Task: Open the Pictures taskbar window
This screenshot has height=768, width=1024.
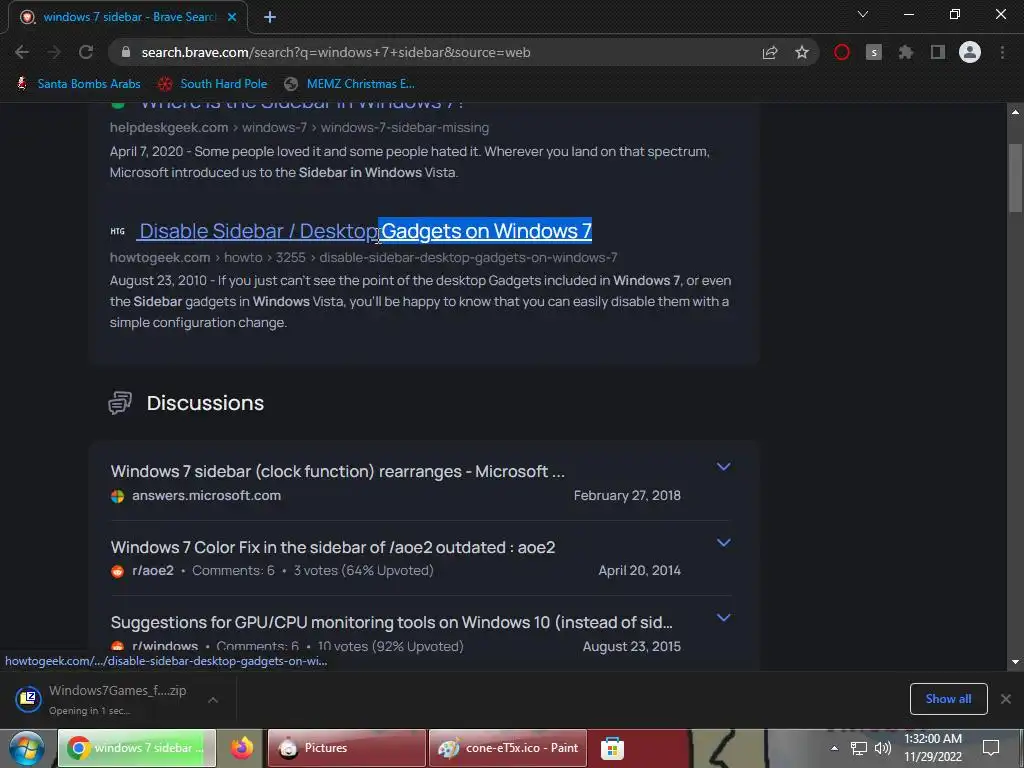Action: point(347,748)
